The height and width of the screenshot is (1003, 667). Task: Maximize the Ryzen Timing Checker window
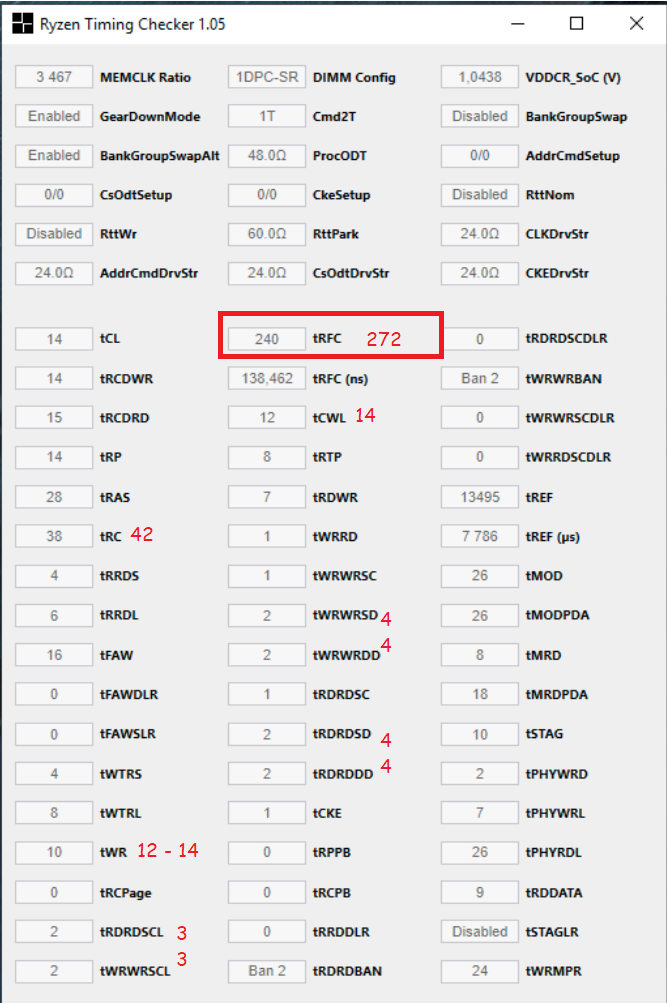pos(576,24)
